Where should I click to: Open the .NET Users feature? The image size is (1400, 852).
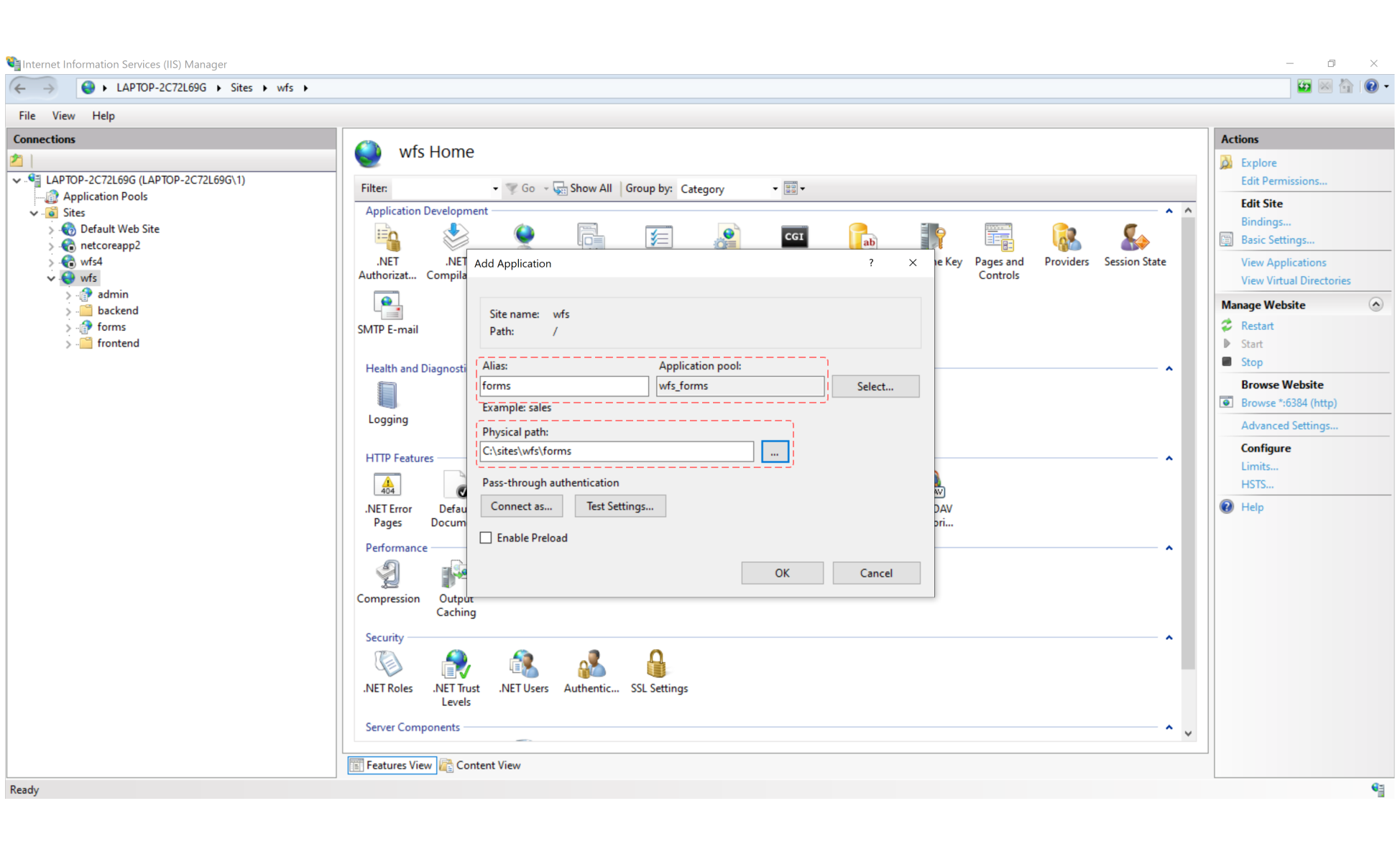tap(523, 672)
